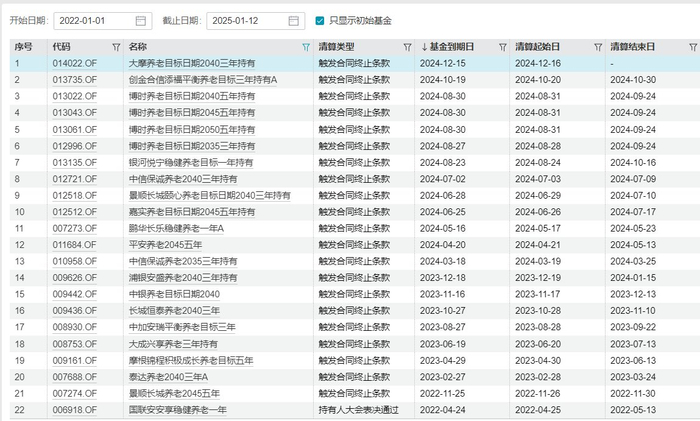Open fund name 国联安安享稳健养老一年
This screenshot has height=421, width=700.
[x=178, y=410]
